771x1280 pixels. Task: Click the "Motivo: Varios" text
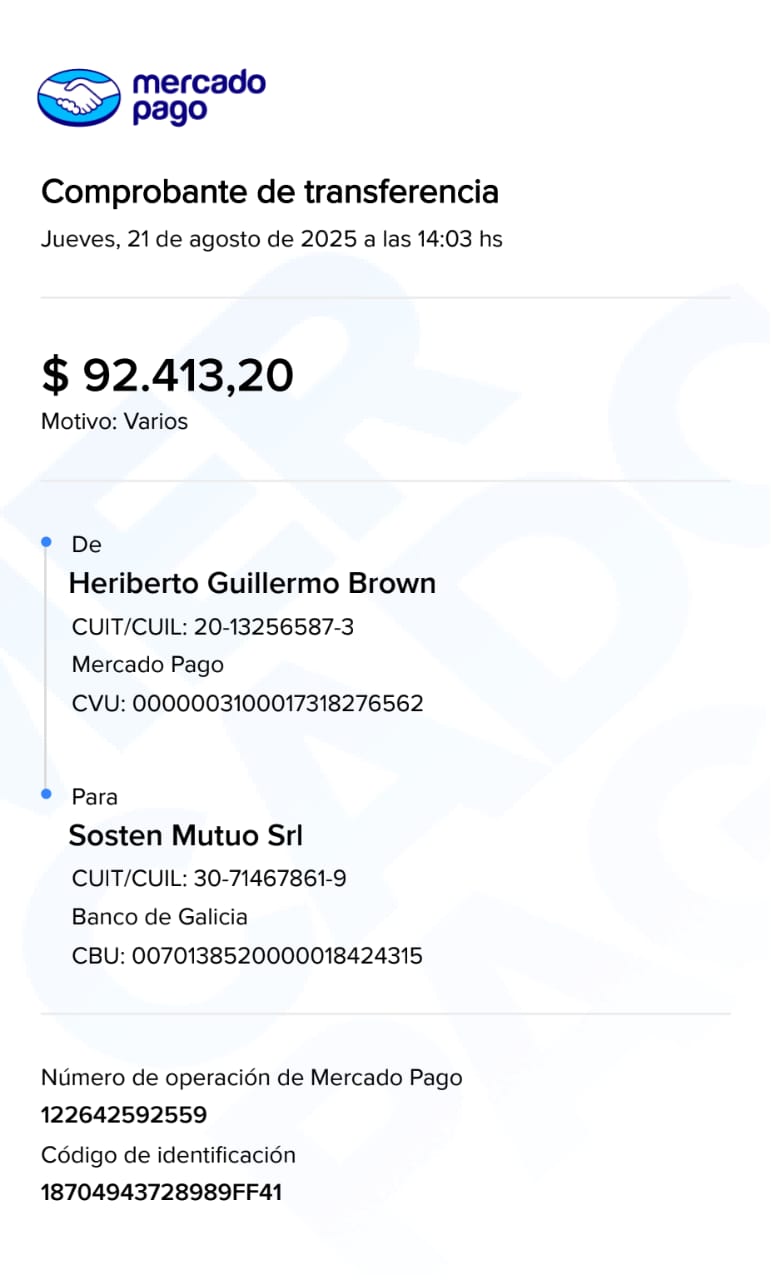tap(114, 421)
